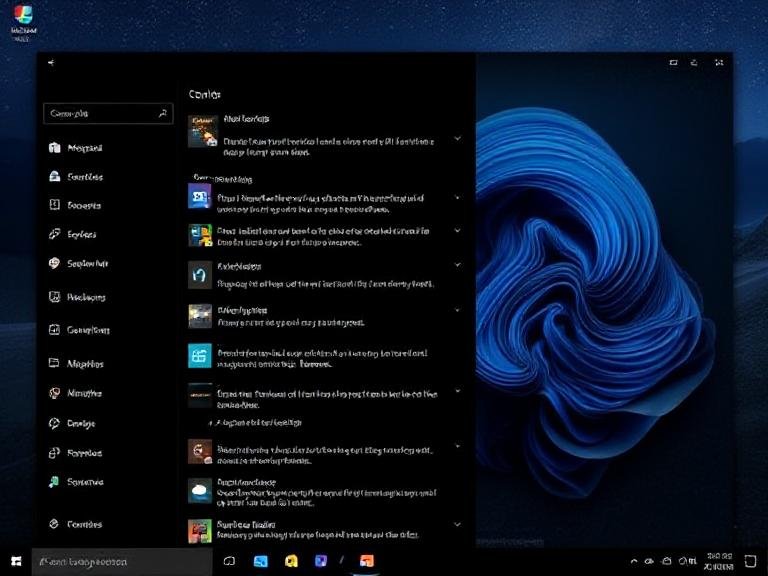Open Task View on the taskbar

coord(229,561)
